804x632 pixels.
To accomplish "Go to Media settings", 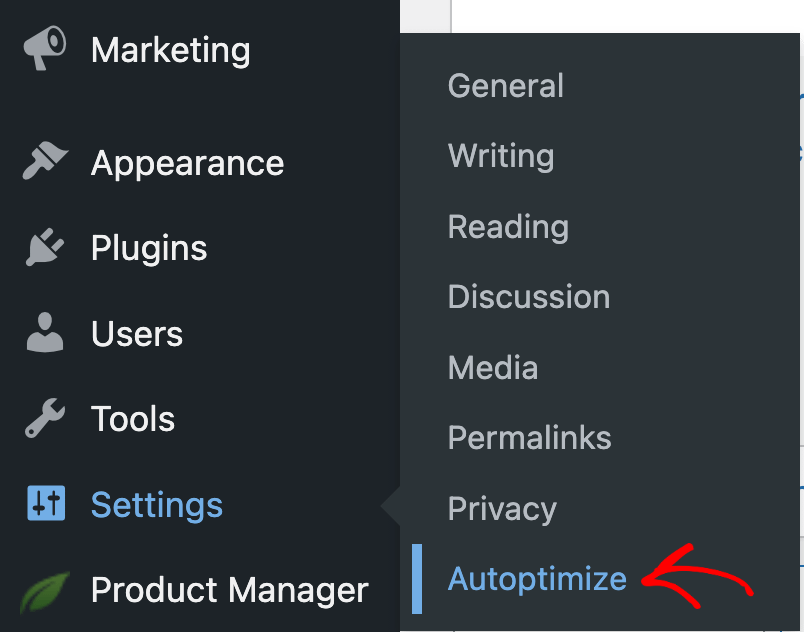I will pos(493,367).
